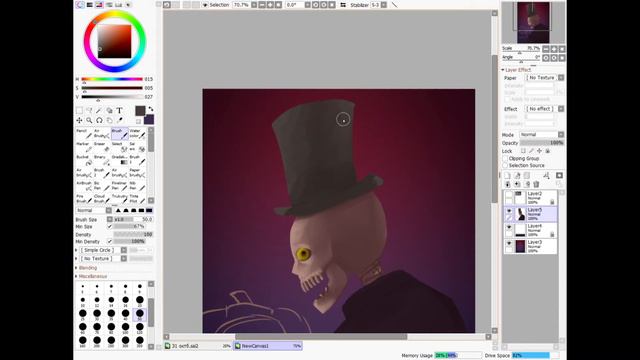Click the background purple color swatch
The image size is (640, 360).
coord(150,120)
